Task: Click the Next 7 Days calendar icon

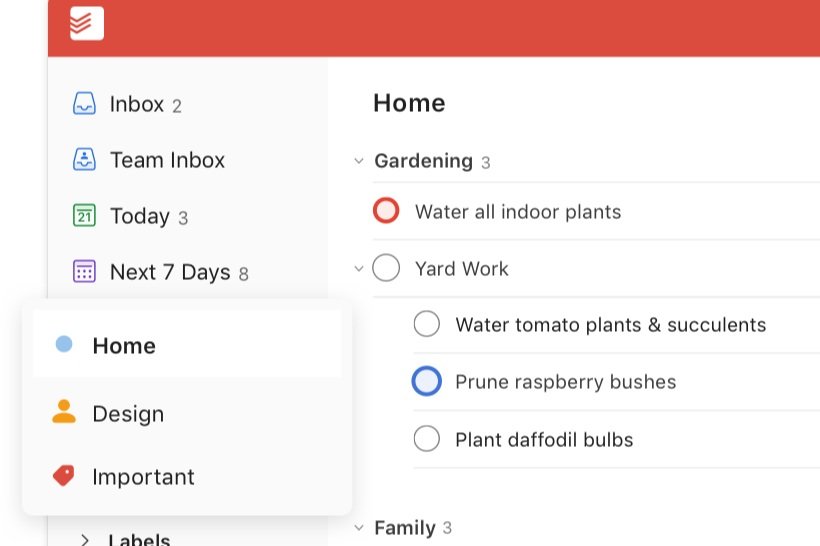Action: coord(84,271)
